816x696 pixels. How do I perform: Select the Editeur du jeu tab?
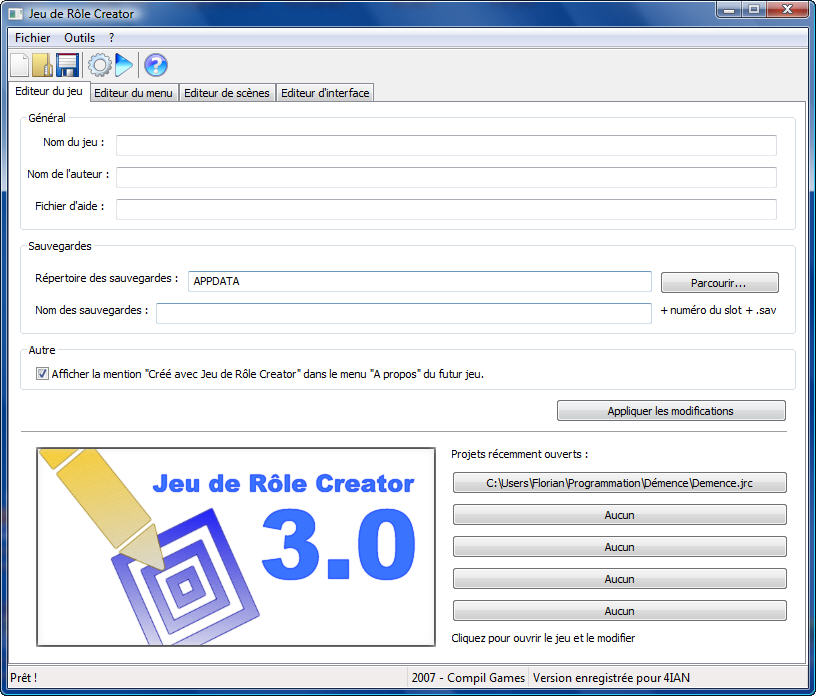[49, 91]
